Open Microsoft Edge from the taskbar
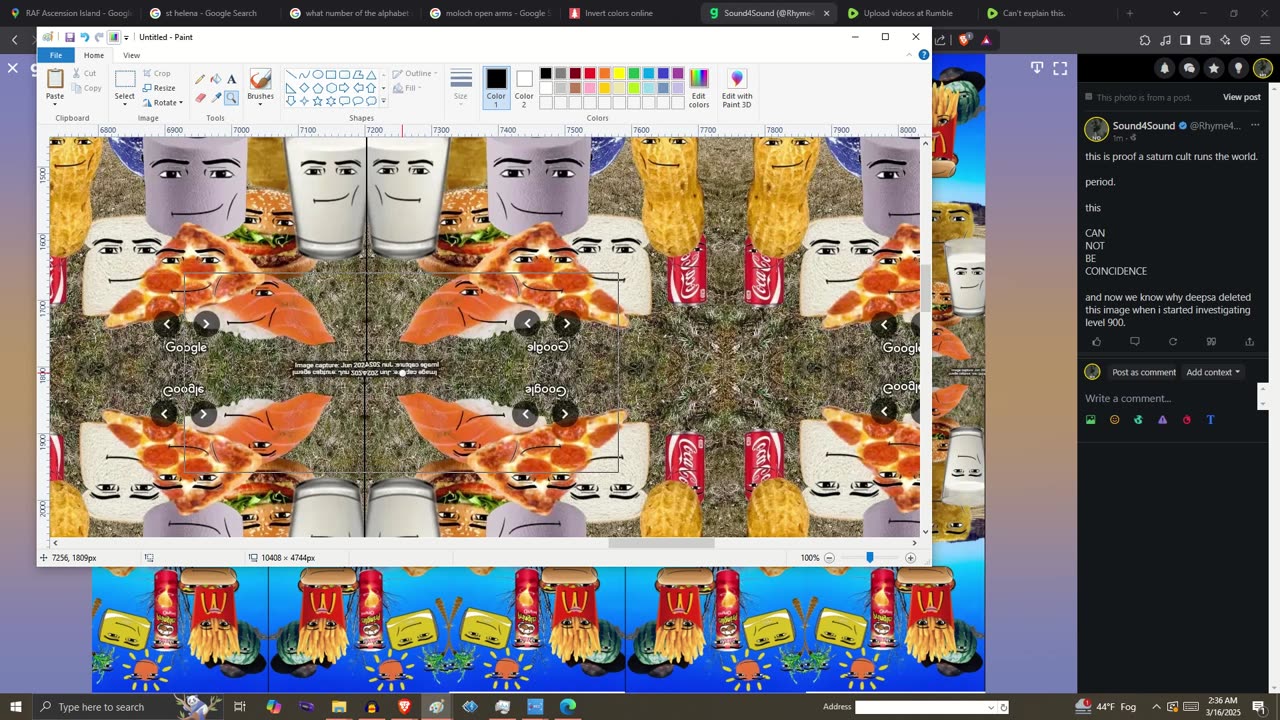The image size is (1280, 720). click(567, 707)
